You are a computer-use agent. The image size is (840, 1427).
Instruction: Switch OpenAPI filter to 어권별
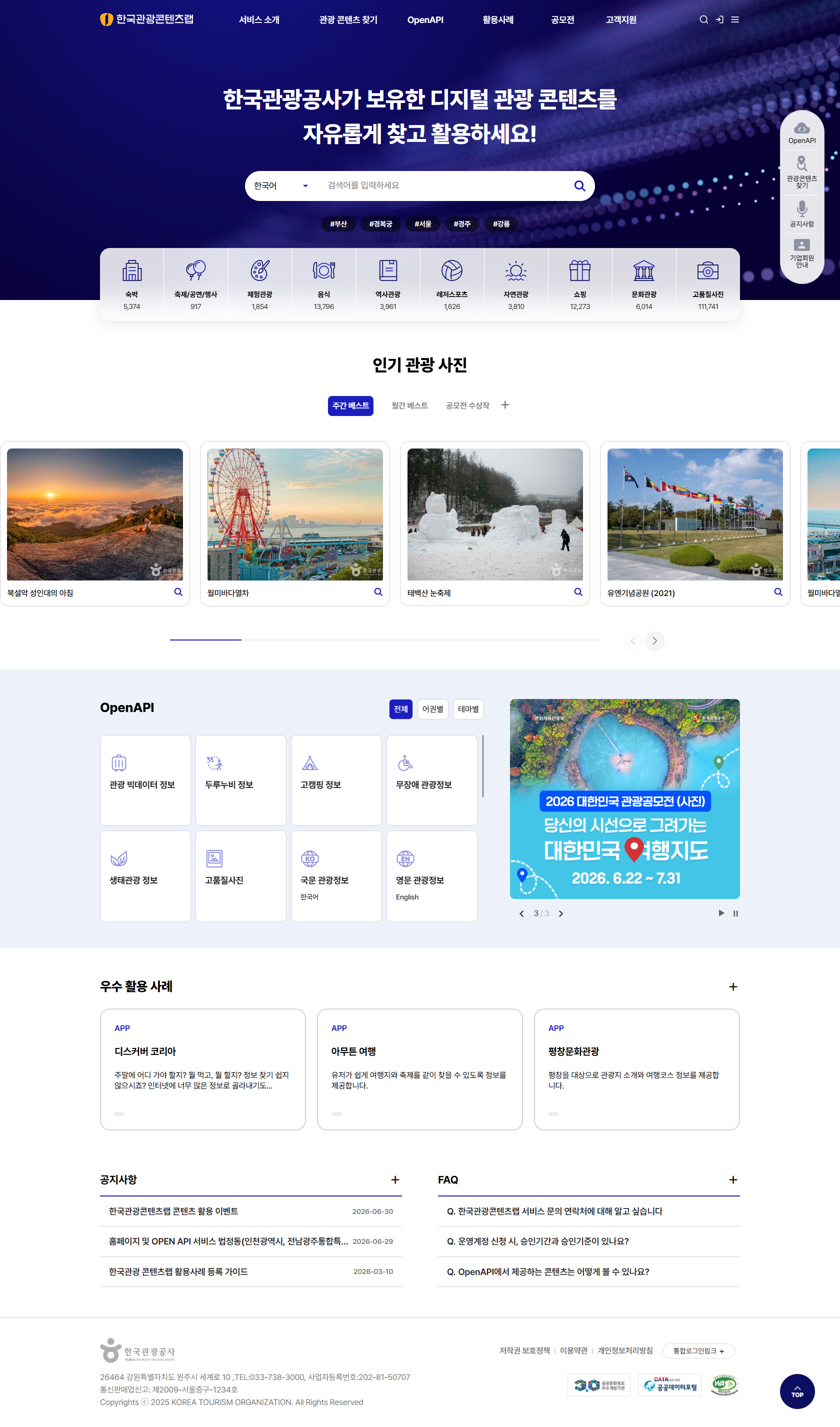(x=432, y=709)
